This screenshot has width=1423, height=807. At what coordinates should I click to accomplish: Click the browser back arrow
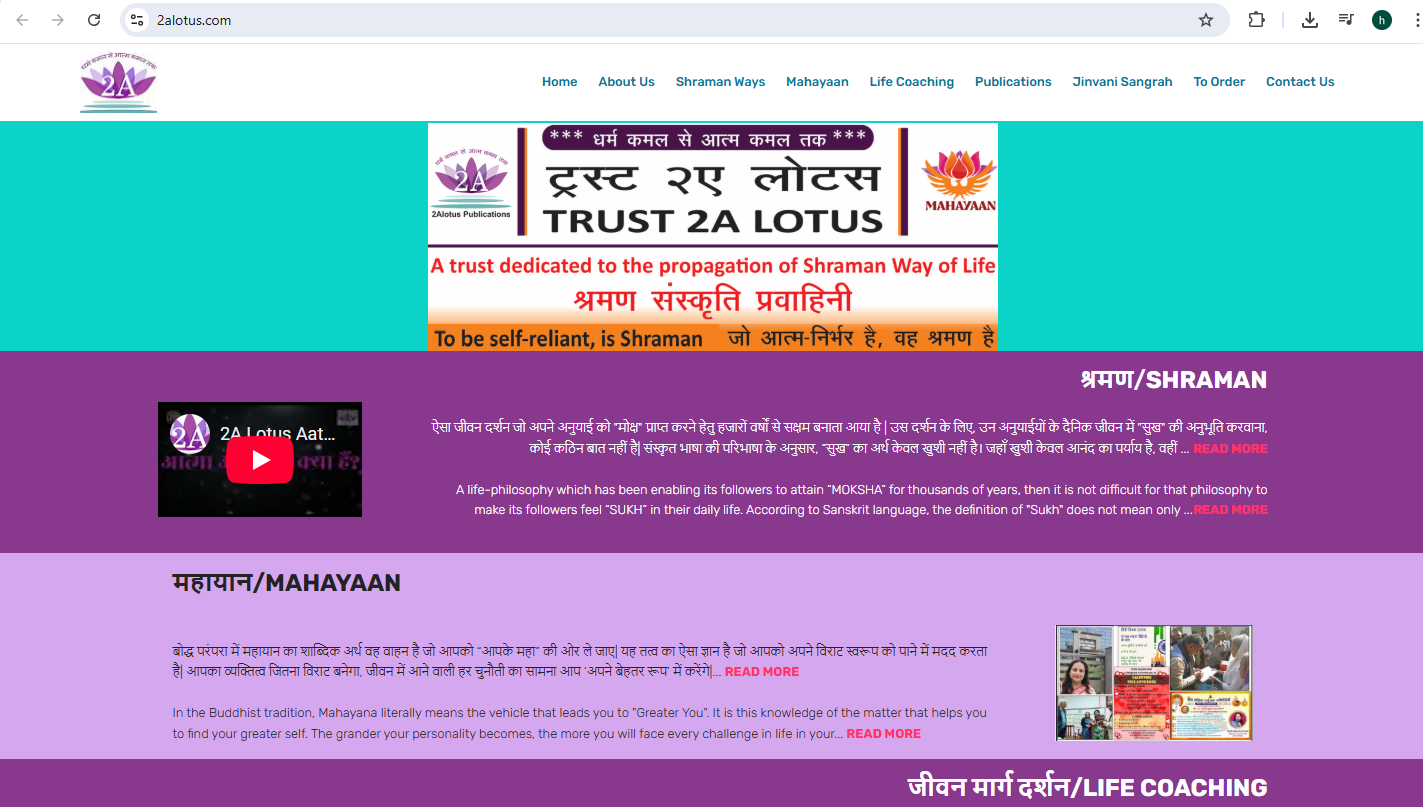pyautogui.click(x=22, y=20)
